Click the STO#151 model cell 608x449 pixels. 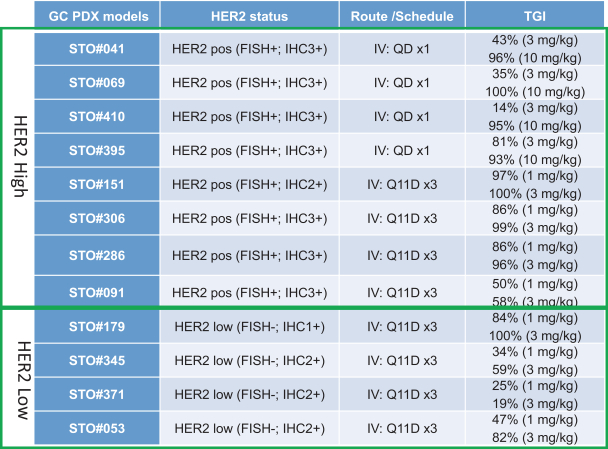pyautogui.click(x=96, y=186)
